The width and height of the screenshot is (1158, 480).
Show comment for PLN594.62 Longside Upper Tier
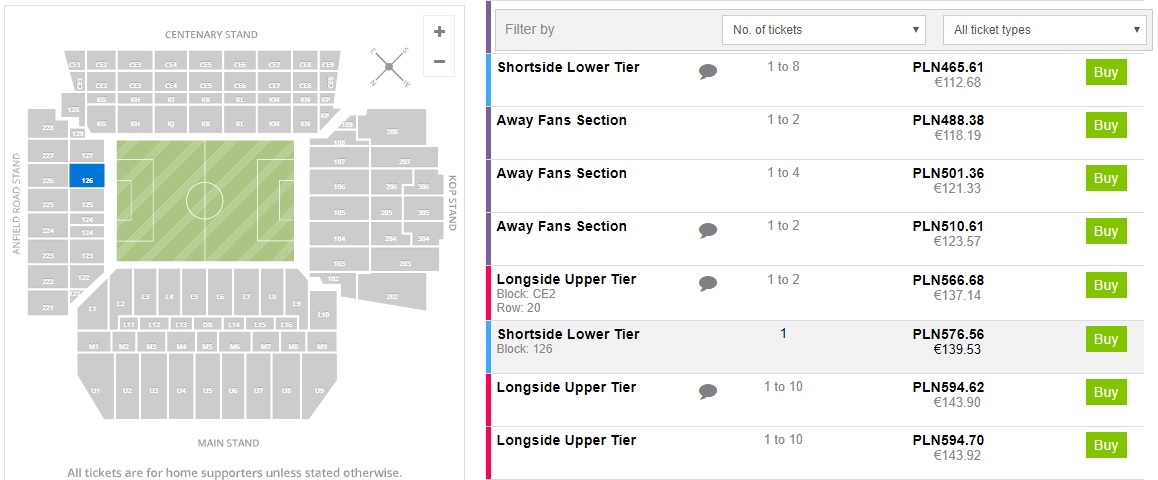[x=708, y=391]
